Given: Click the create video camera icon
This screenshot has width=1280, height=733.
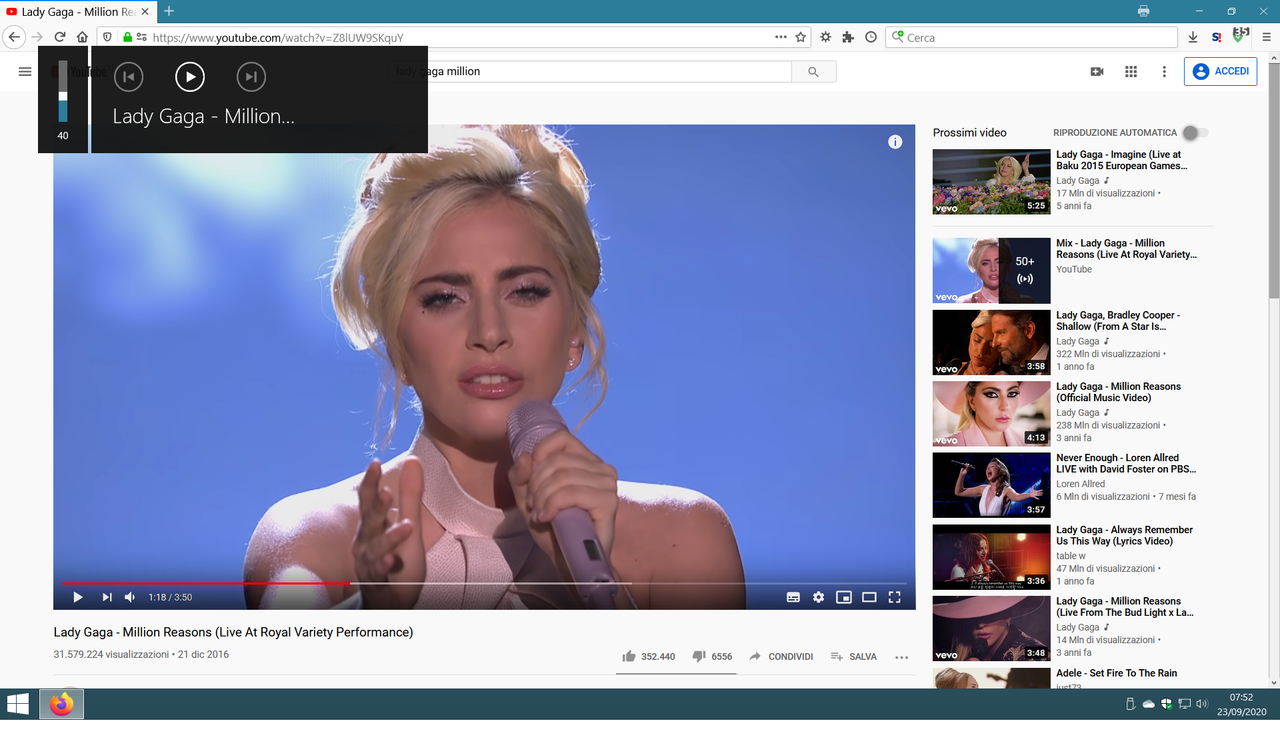Looking at the screenshot, I should coord(1097,71).
